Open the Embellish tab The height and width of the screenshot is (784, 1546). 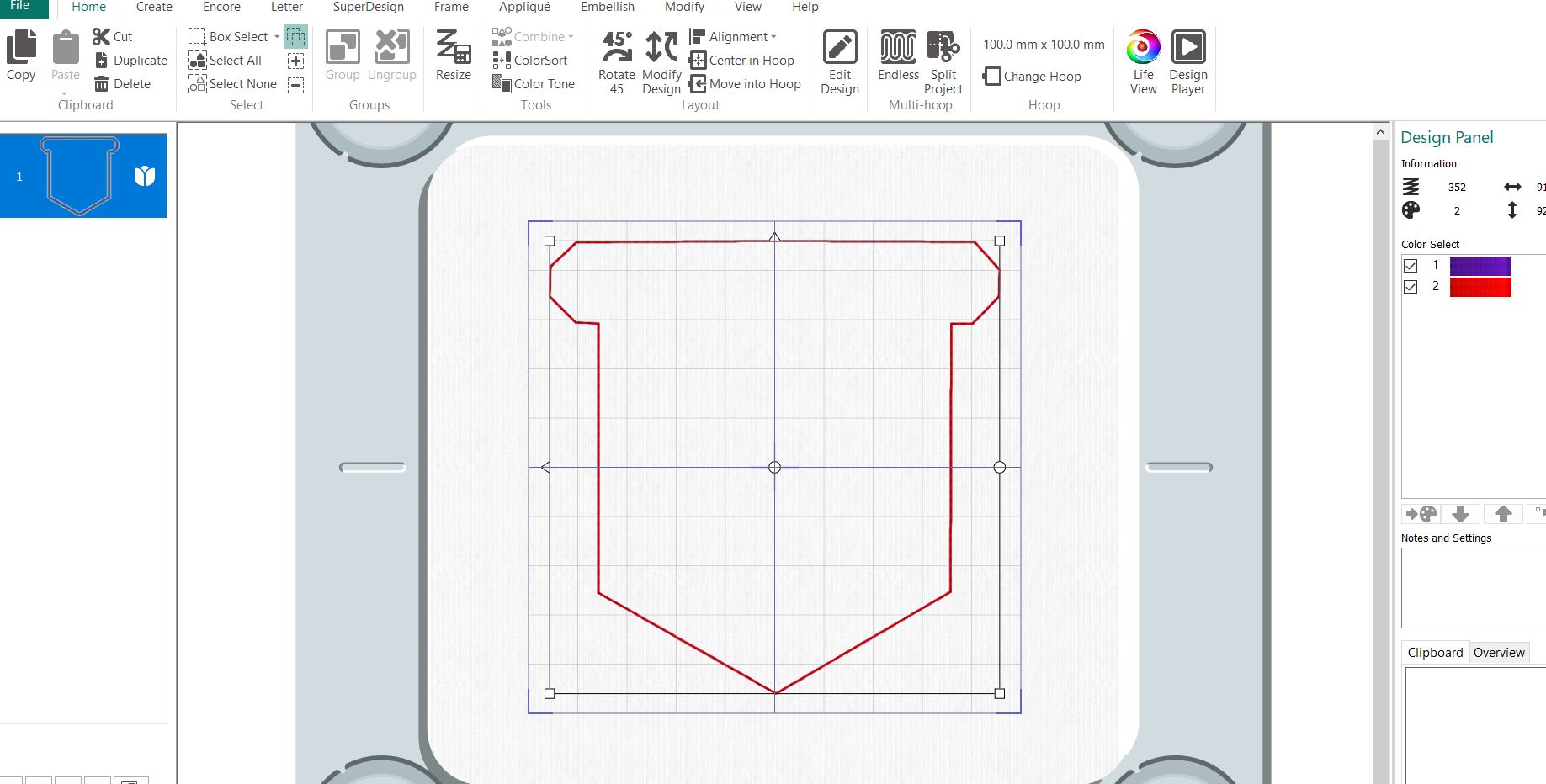pyautogui.click(x=608, y=7)
